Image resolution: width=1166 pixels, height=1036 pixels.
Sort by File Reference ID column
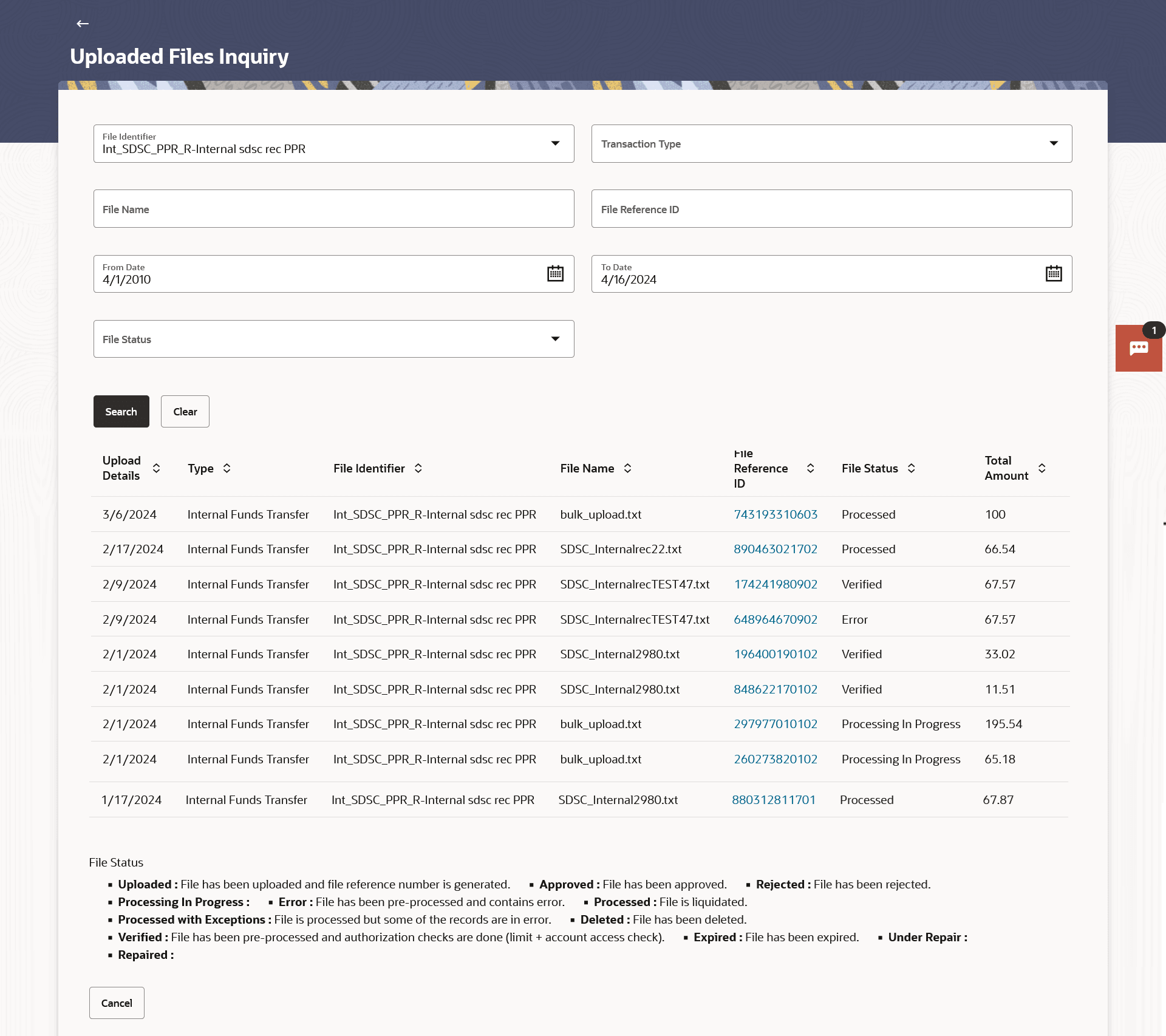(x=810, y=468)
